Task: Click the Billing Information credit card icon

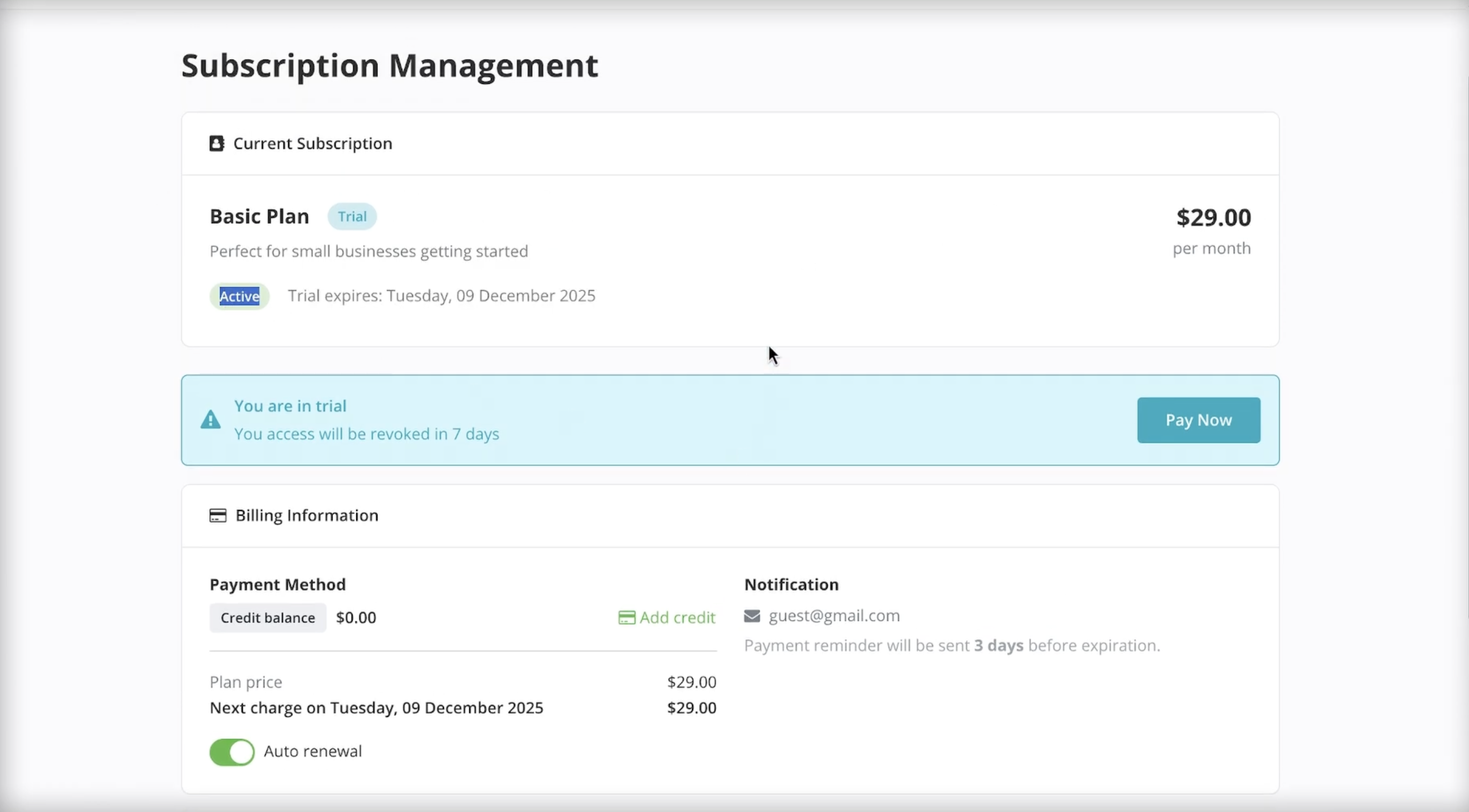Action: [x=218, y=516]
